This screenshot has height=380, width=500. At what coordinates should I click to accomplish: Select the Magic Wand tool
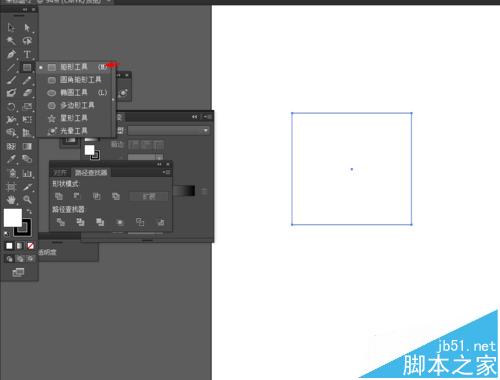point(11,41)
